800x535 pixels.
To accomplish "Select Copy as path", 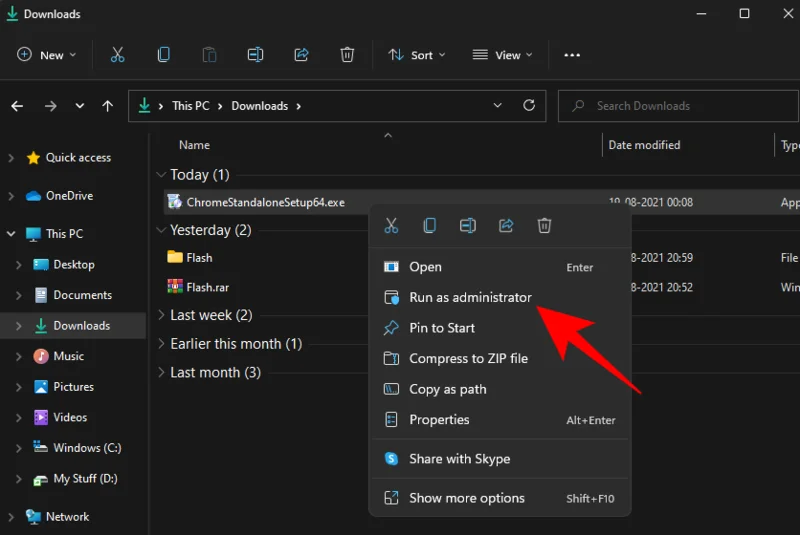I will pyautogui.click(x=499, y=389).
